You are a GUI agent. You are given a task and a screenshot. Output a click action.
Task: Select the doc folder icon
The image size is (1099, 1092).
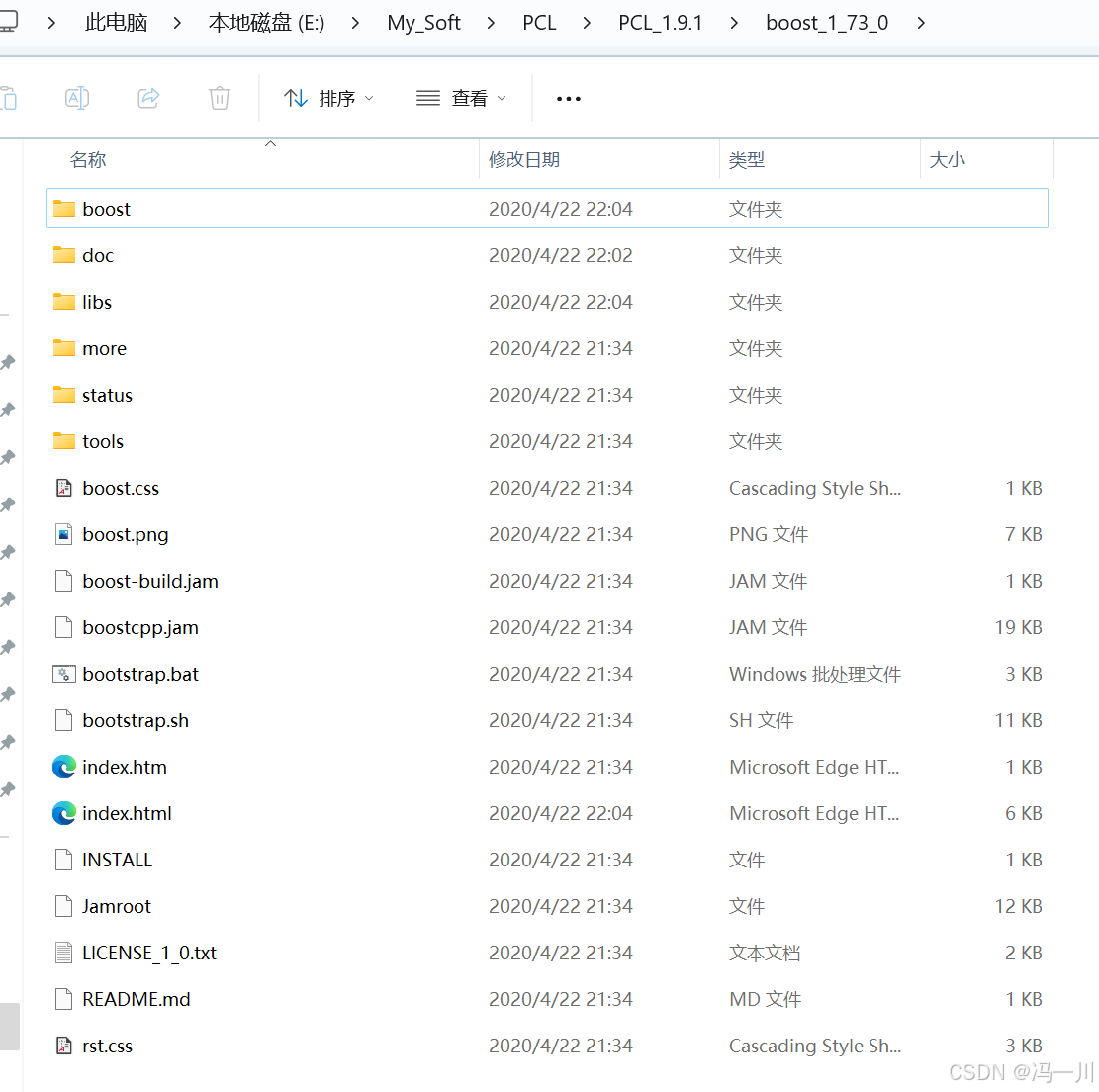(63, 254)
